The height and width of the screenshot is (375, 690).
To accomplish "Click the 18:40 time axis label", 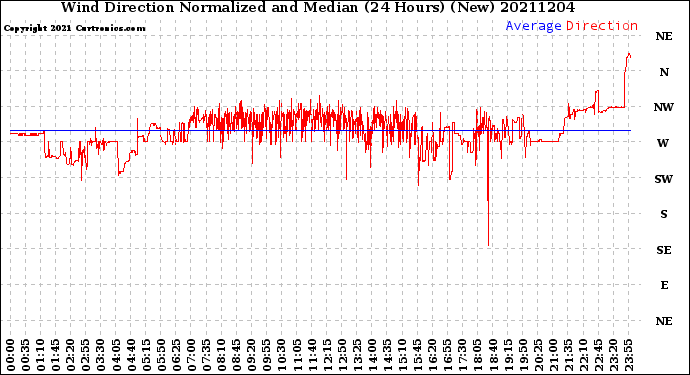I will click(492, 355).
